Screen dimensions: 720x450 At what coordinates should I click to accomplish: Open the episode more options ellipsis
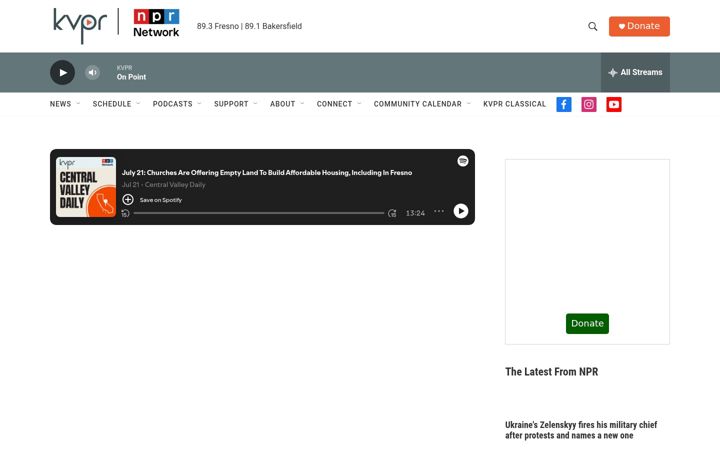pyautogui.click(x=439, y=211)
